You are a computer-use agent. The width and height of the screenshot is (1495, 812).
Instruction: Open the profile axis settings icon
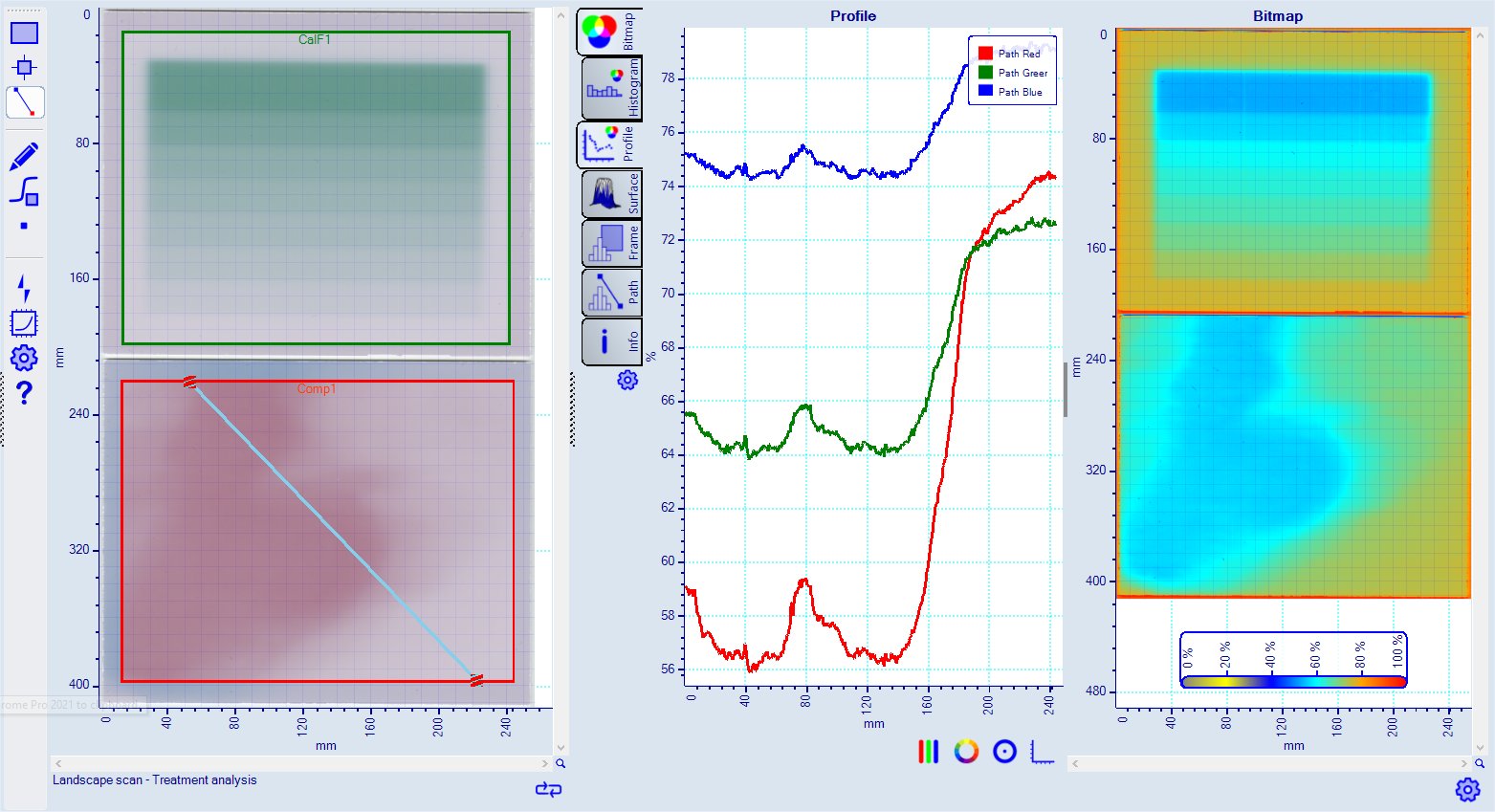coord(1043,752)
